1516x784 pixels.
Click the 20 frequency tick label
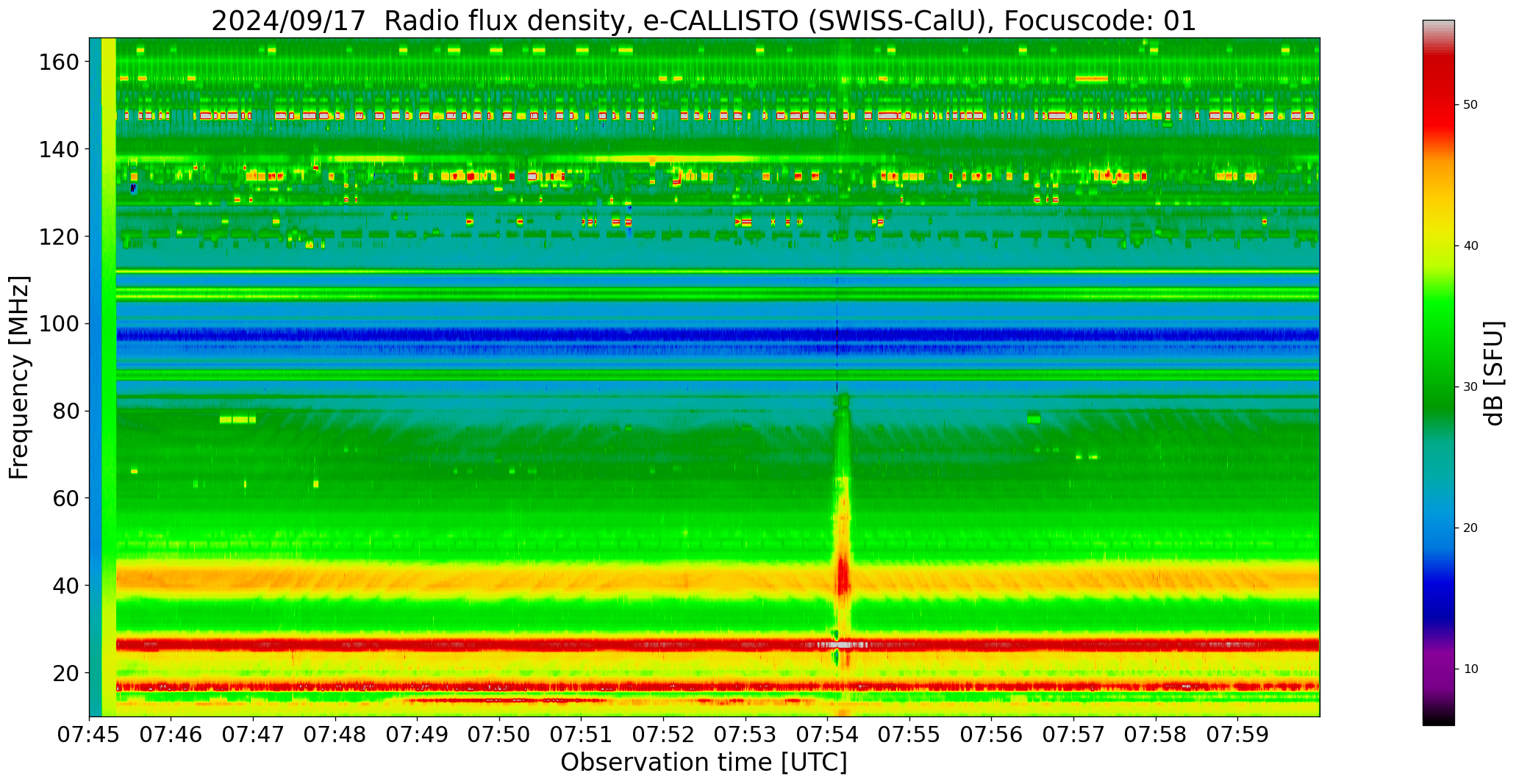point(66,673)
